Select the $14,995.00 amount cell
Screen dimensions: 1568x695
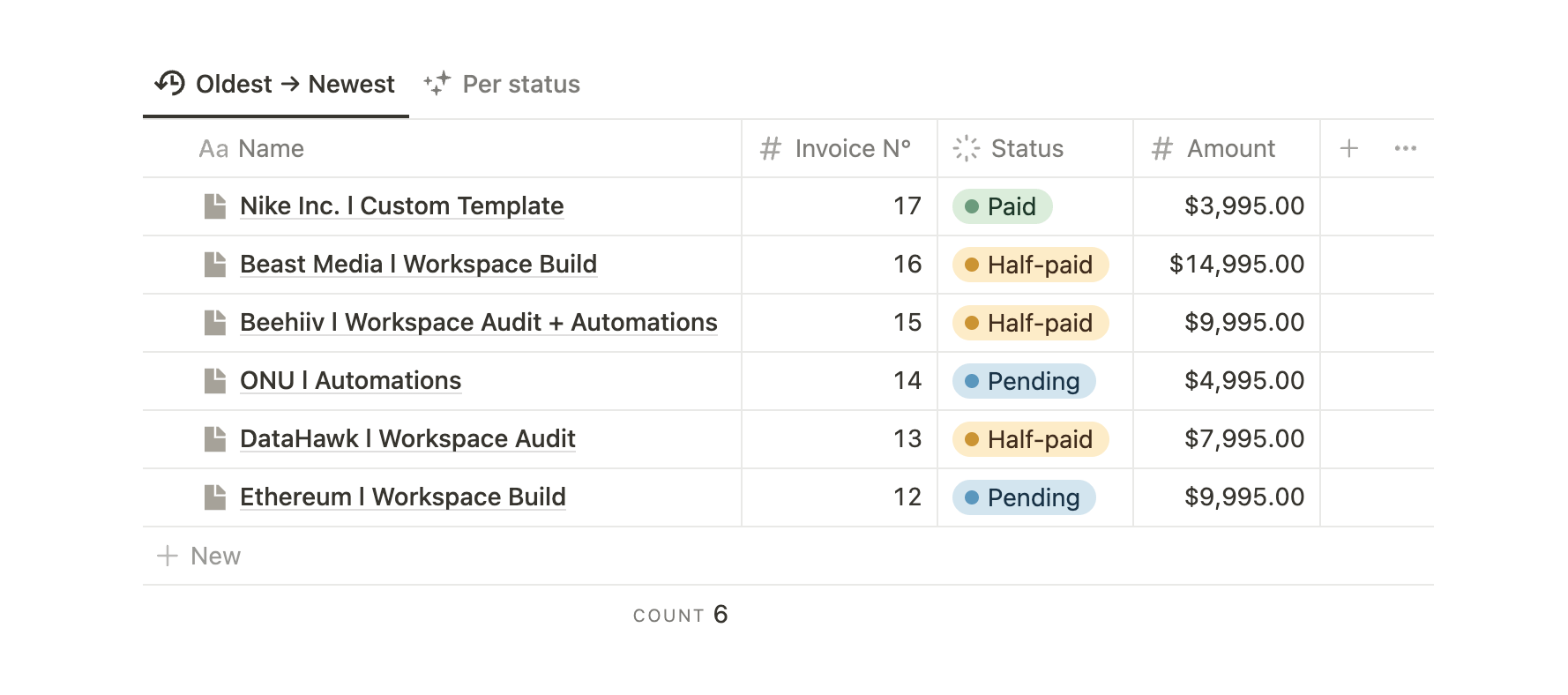click(1227, 264)
